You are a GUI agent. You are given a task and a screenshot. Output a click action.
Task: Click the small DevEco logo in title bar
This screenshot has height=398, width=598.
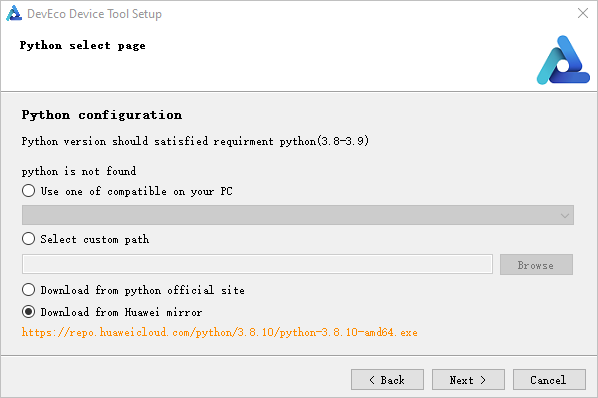coord(14,13)
